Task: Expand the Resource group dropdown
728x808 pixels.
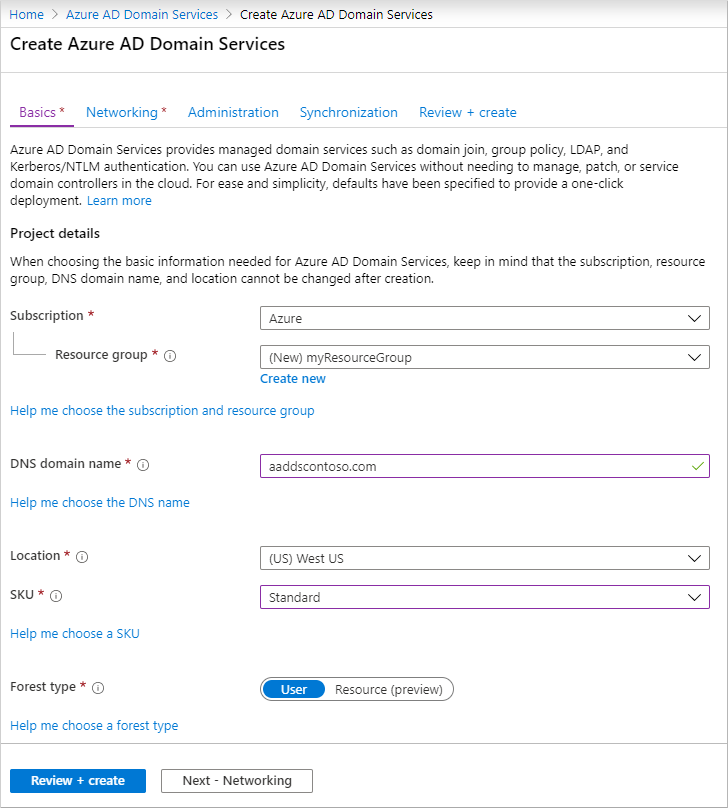Action: (485, 357)
